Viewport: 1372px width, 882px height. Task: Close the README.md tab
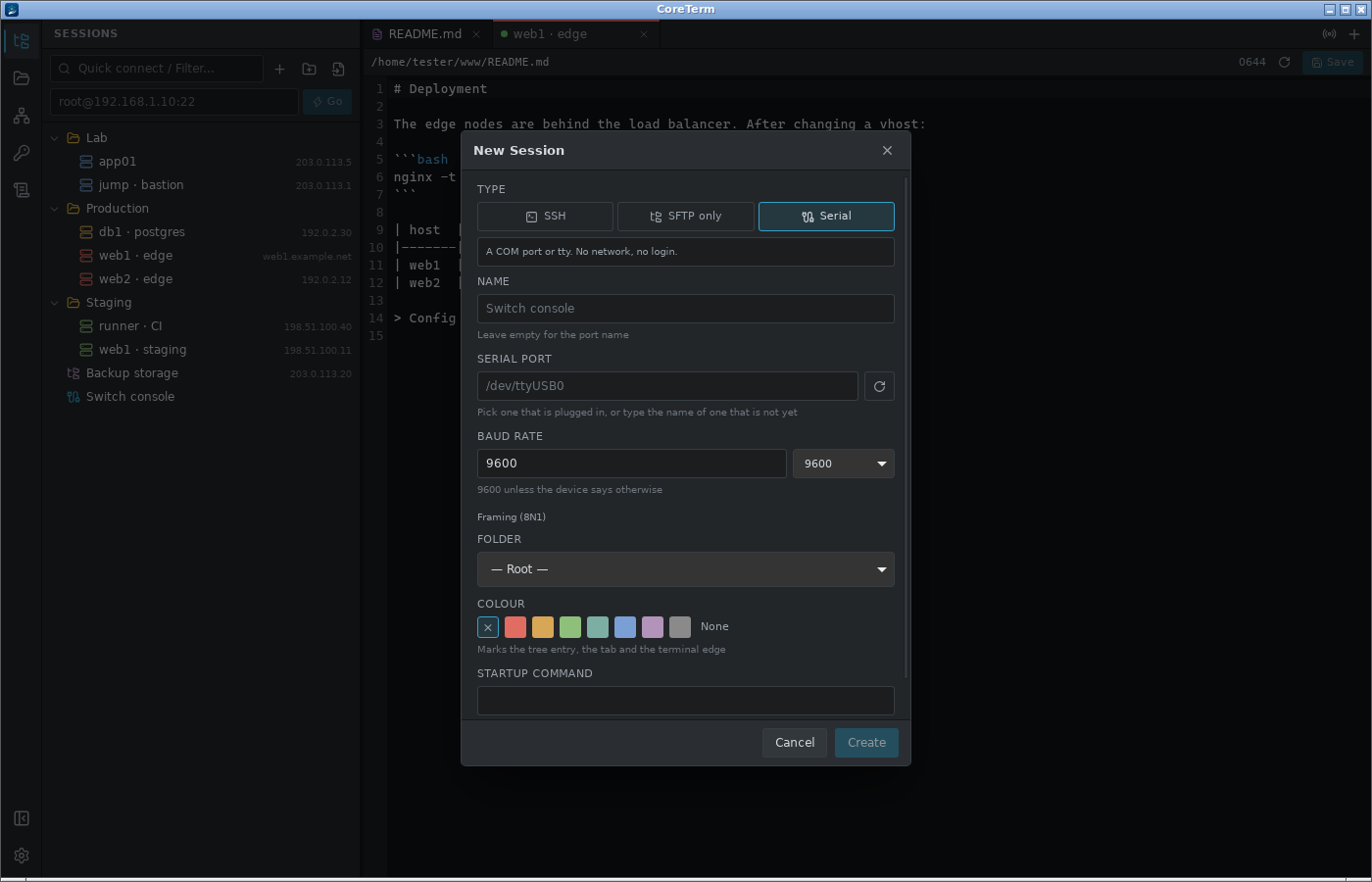pyautogui.click(x=476, y=34)
